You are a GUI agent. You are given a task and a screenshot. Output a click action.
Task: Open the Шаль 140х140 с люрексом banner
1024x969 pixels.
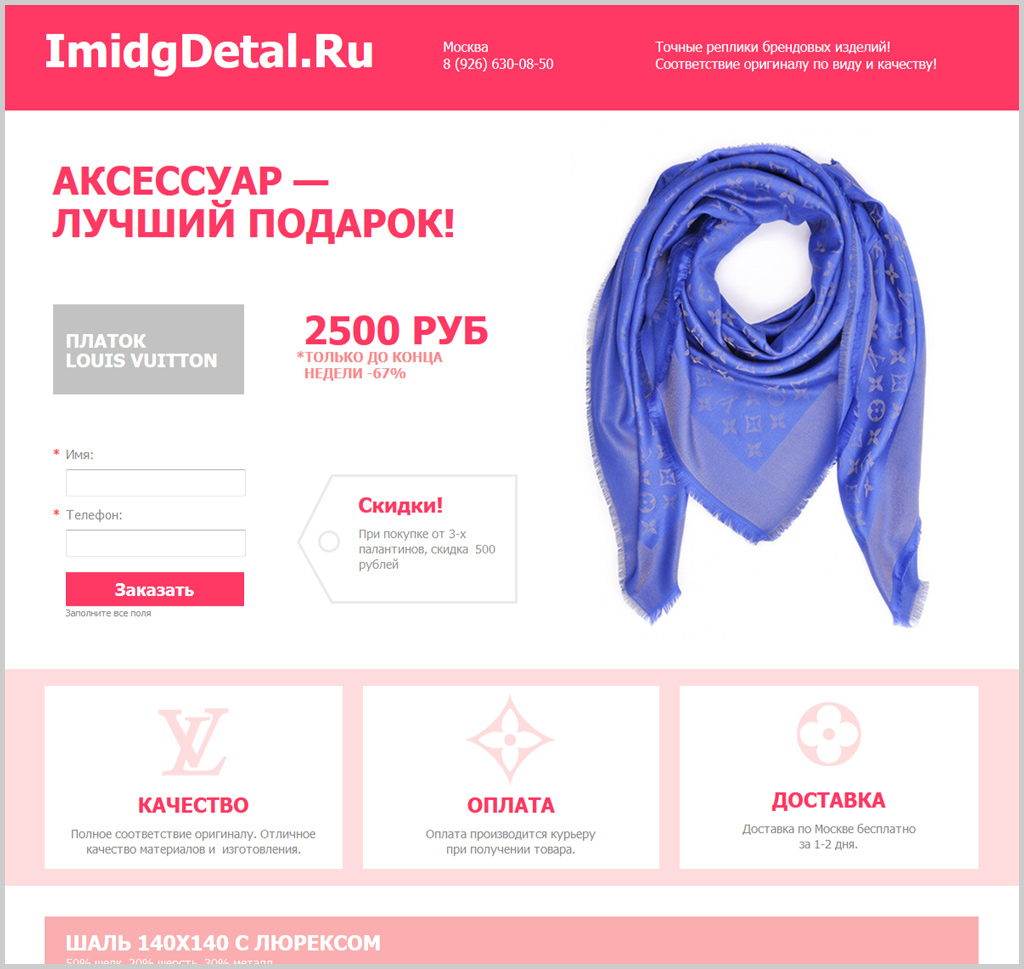click(x=511, y=940)
